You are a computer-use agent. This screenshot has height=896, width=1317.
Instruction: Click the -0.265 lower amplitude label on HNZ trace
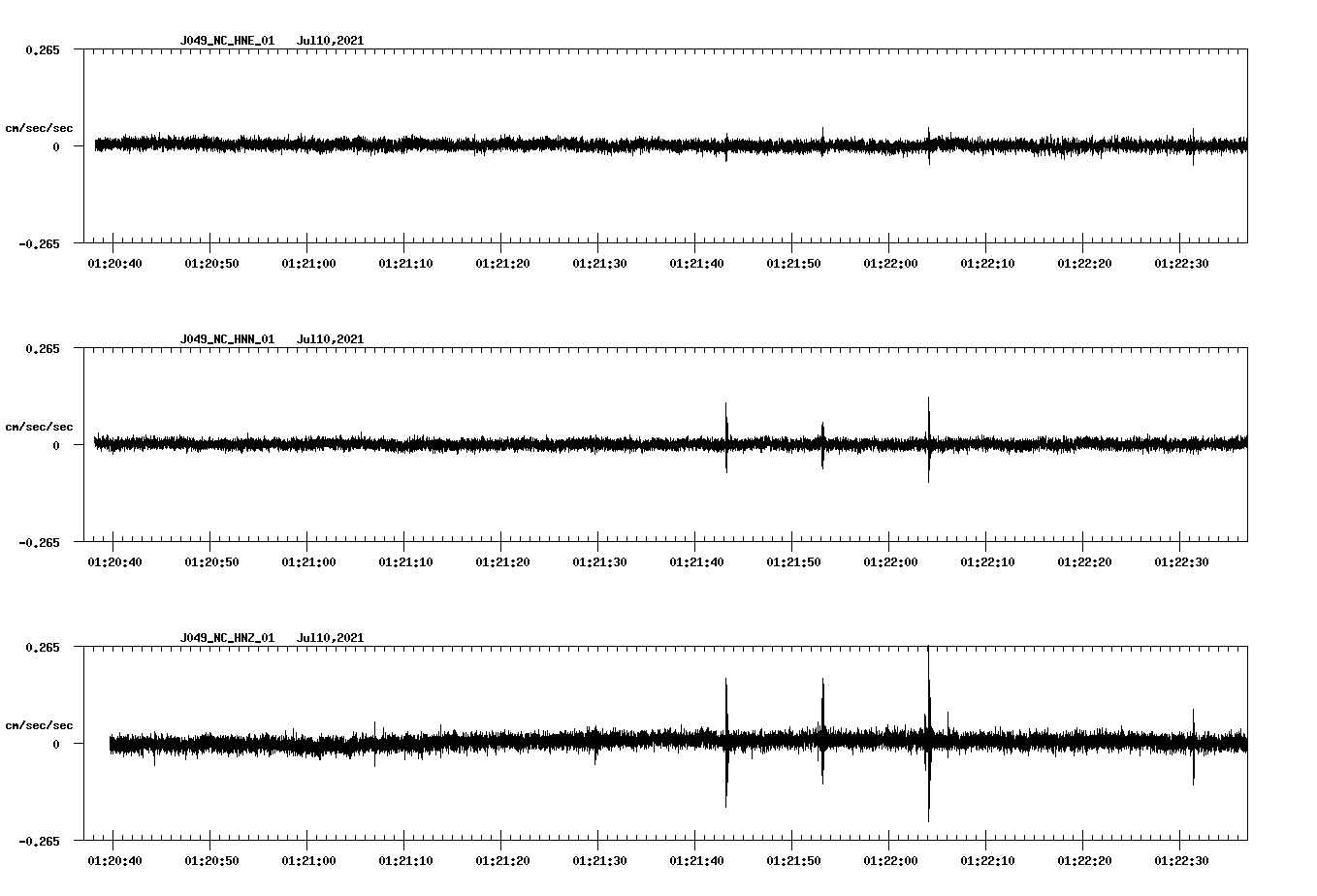[x=39, y=842]
